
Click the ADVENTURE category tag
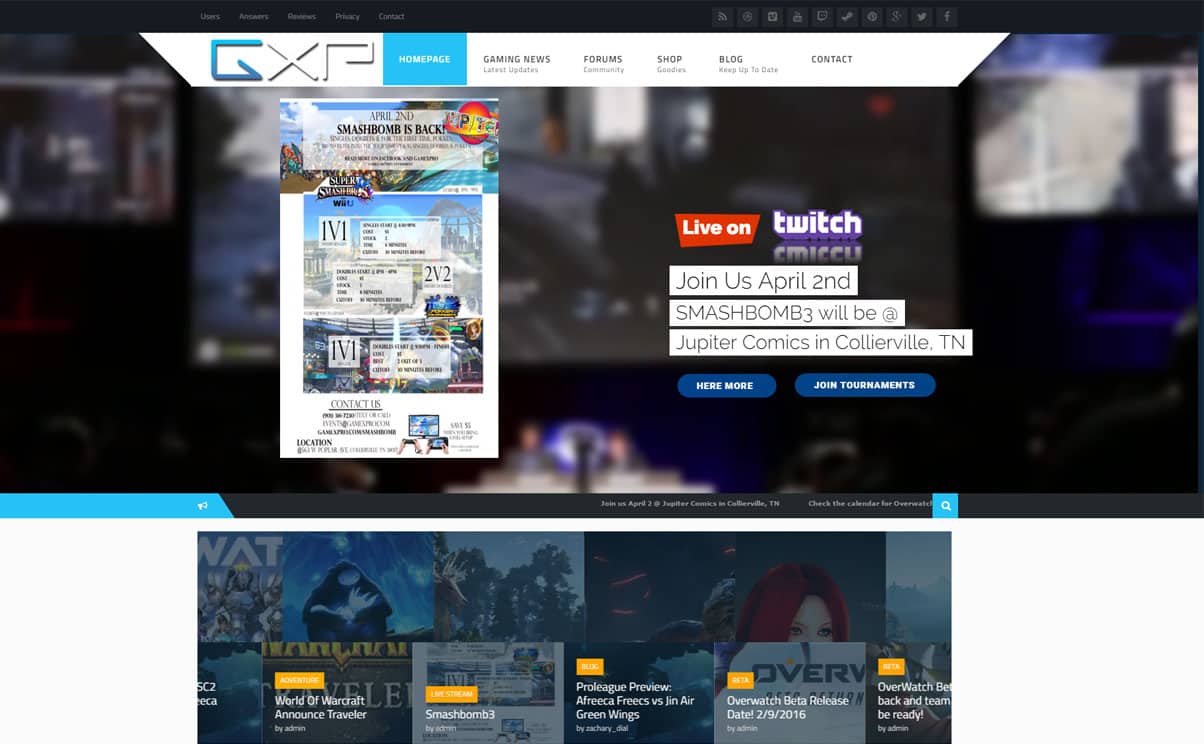300,680
